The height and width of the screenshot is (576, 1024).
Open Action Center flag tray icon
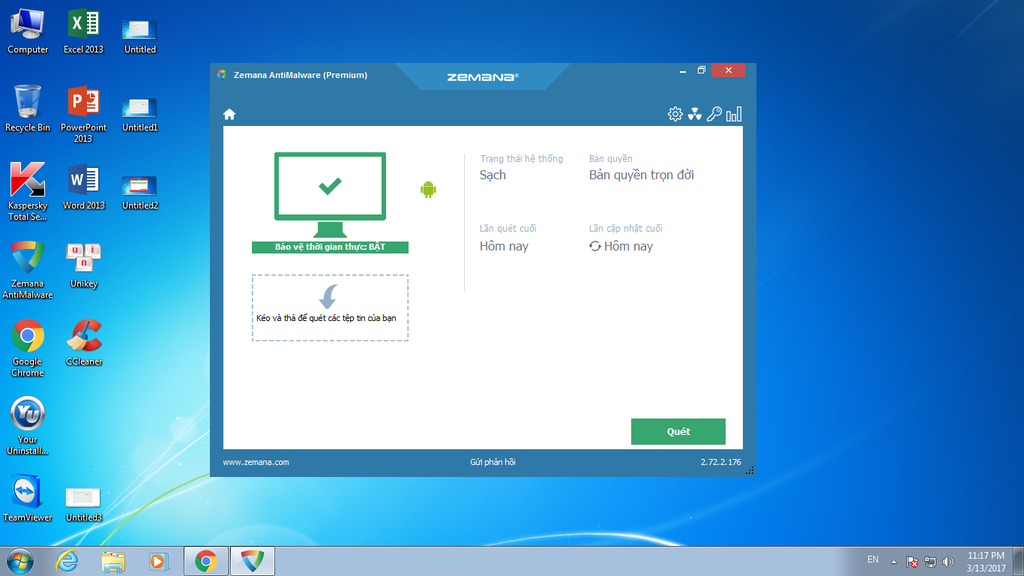pyautogui.click(x=912, y=562)
